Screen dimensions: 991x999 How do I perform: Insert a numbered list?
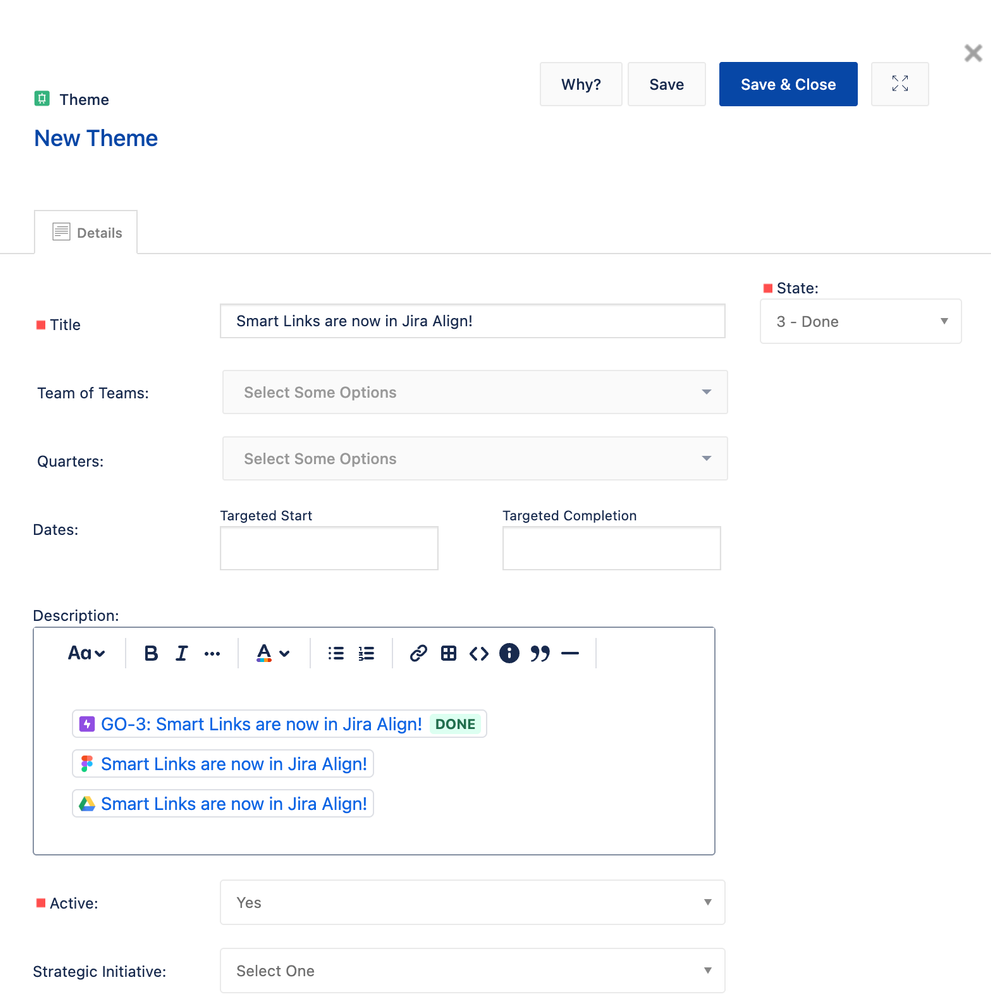point(366,653)
